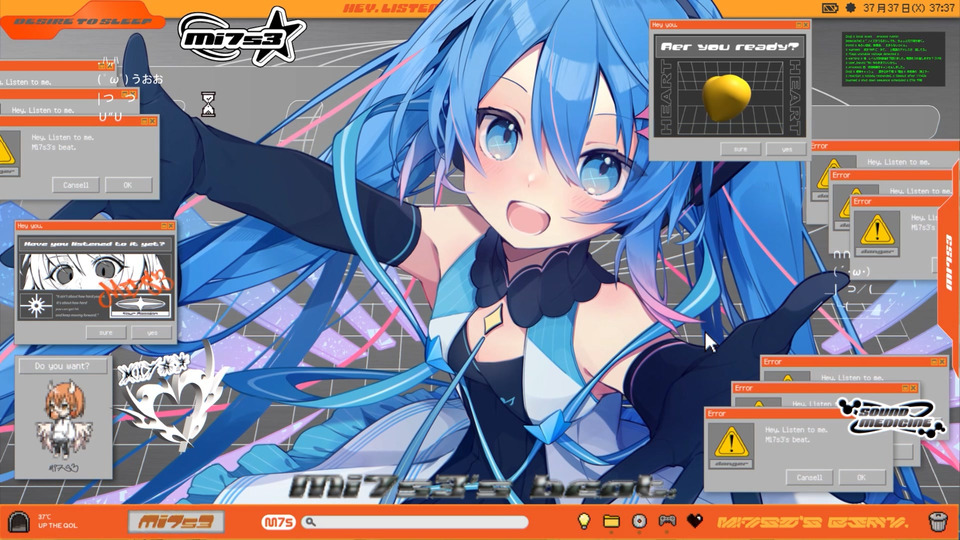Click Cansell in the bottom-right Error dialog

point(809,477)
